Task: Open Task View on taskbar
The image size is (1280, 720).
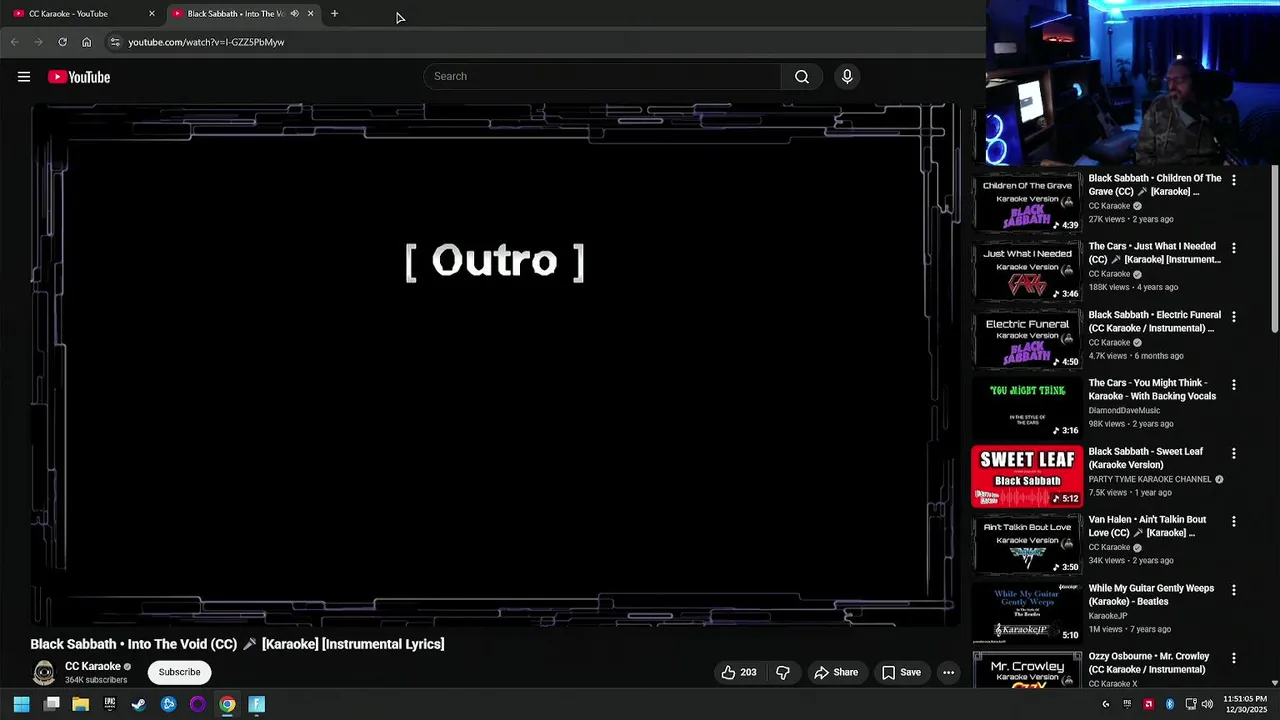Action: (52, 704)
